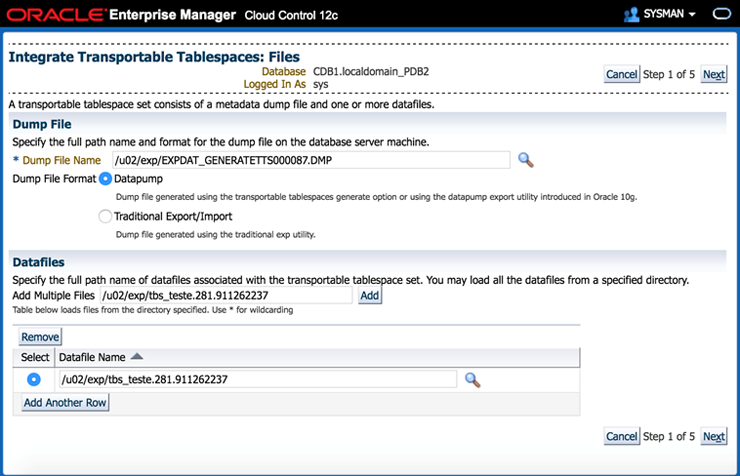
Task: Click the datafile name field in the table row
Action: (x=257, y=379)
